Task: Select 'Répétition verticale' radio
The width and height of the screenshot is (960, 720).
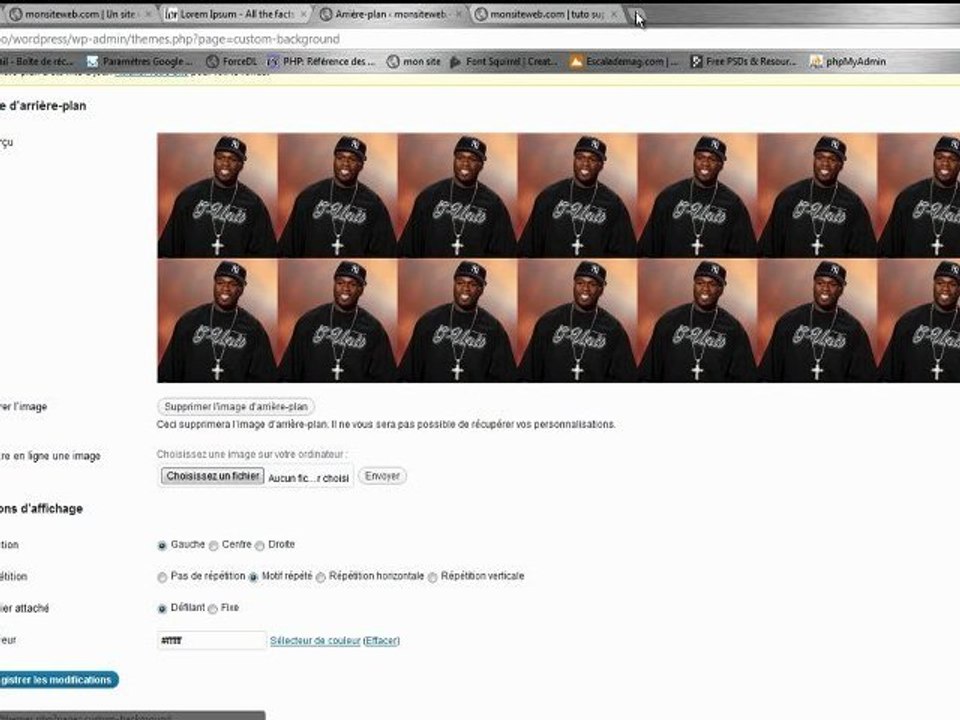Action: tap(432, 577)
